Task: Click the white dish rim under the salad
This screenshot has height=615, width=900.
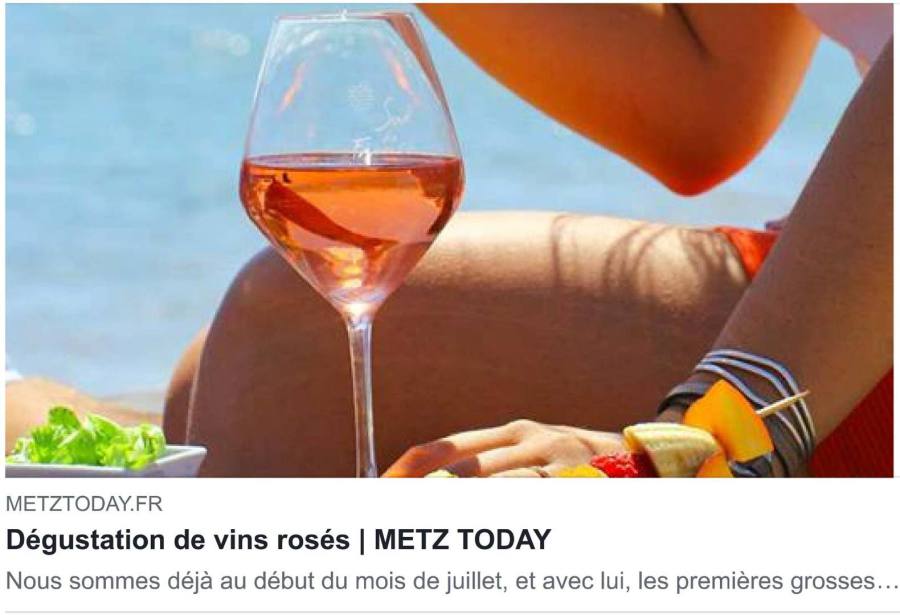Action: 106,462
